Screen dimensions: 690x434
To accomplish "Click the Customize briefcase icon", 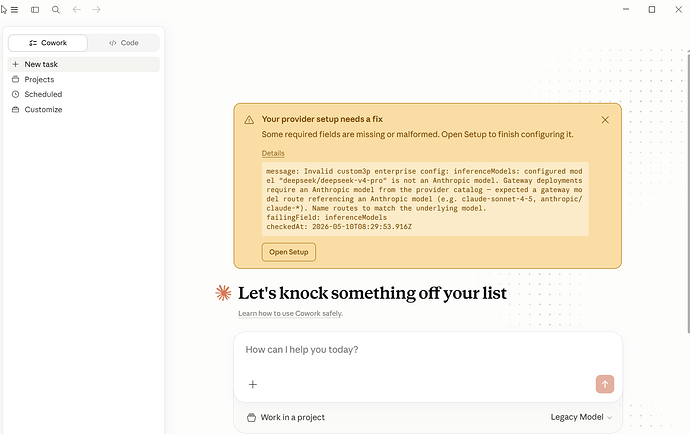I will pyautogui.click(x=15, y=110).
